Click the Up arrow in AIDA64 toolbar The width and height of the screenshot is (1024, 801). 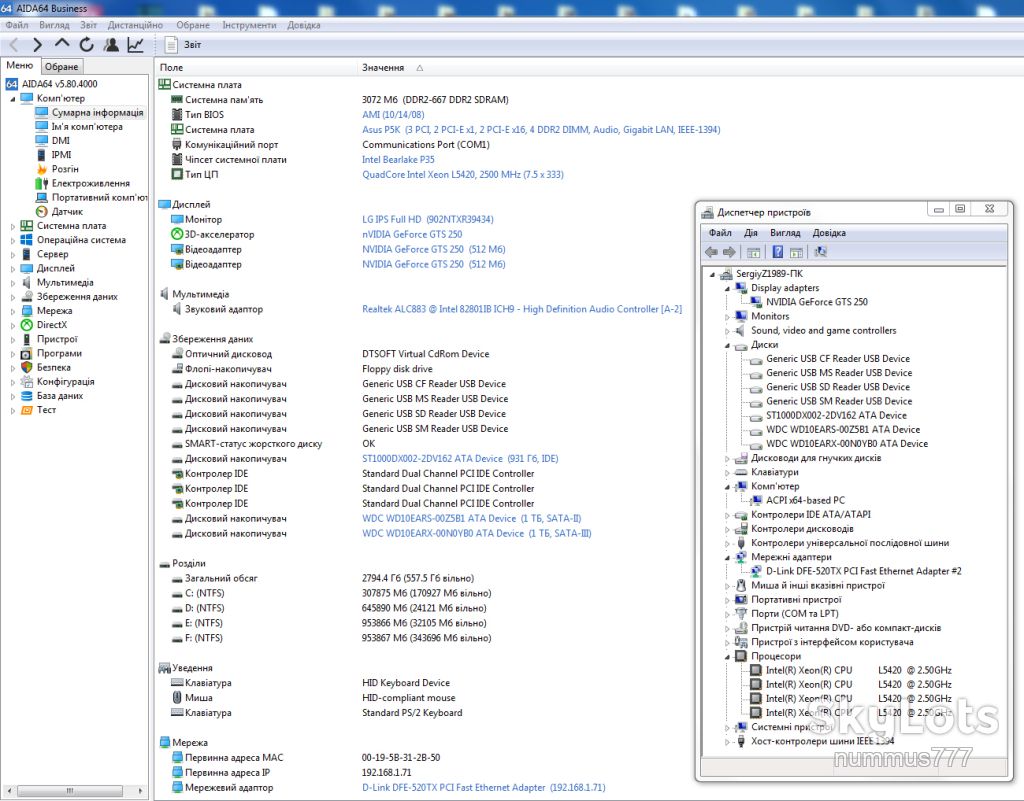62,44
